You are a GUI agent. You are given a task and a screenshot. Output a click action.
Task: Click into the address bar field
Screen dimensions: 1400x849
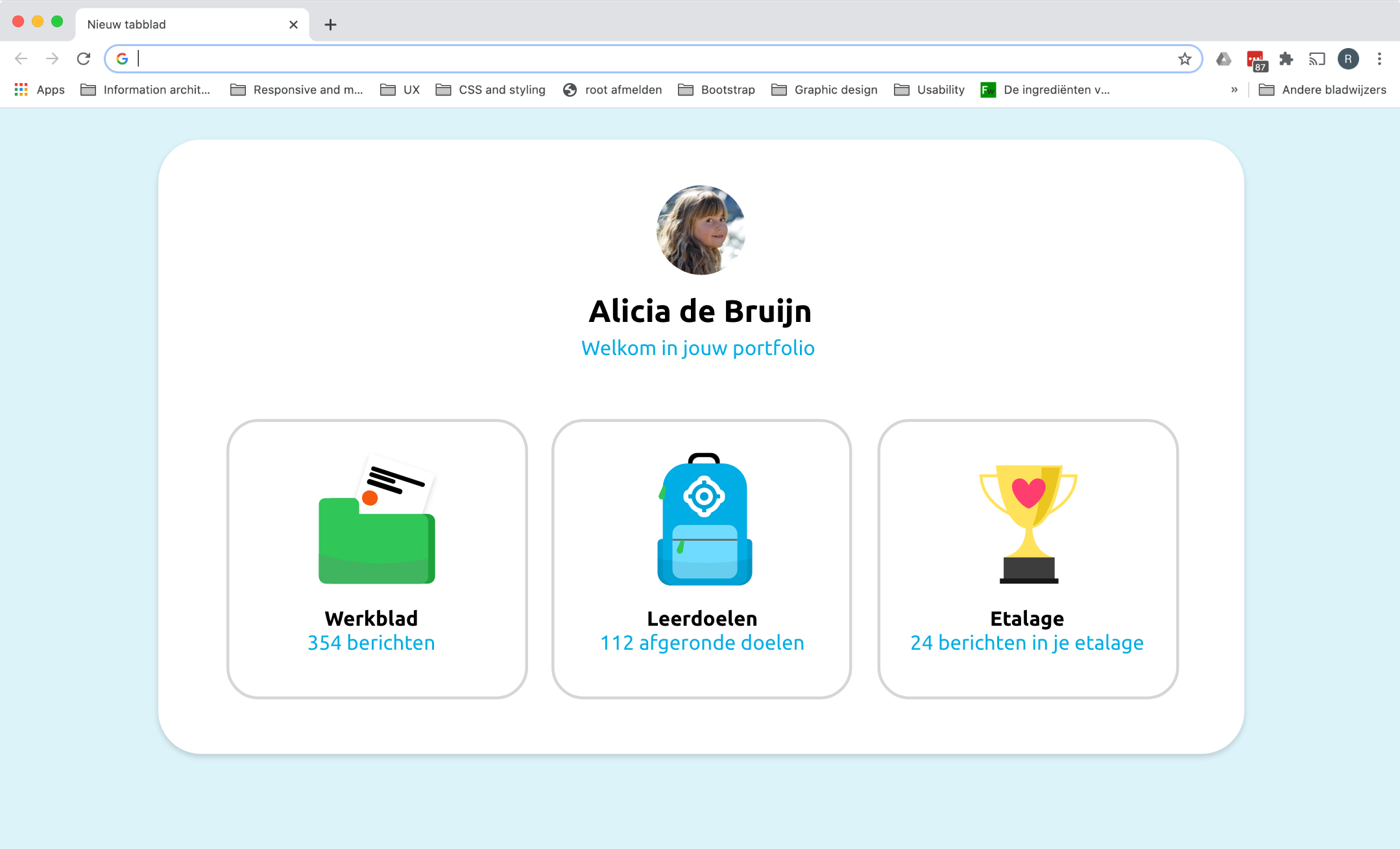click(x=649, y=59)
